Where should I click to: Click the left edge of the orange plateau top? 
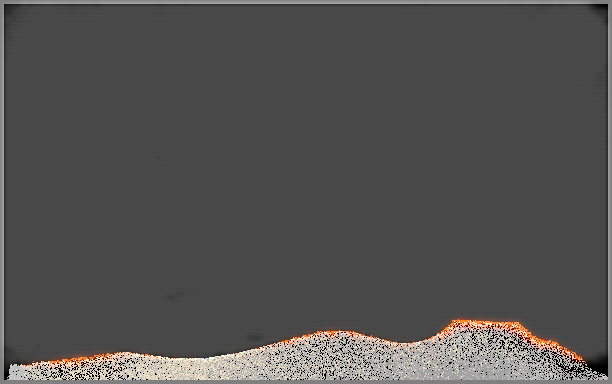click(x=454, y=321)
